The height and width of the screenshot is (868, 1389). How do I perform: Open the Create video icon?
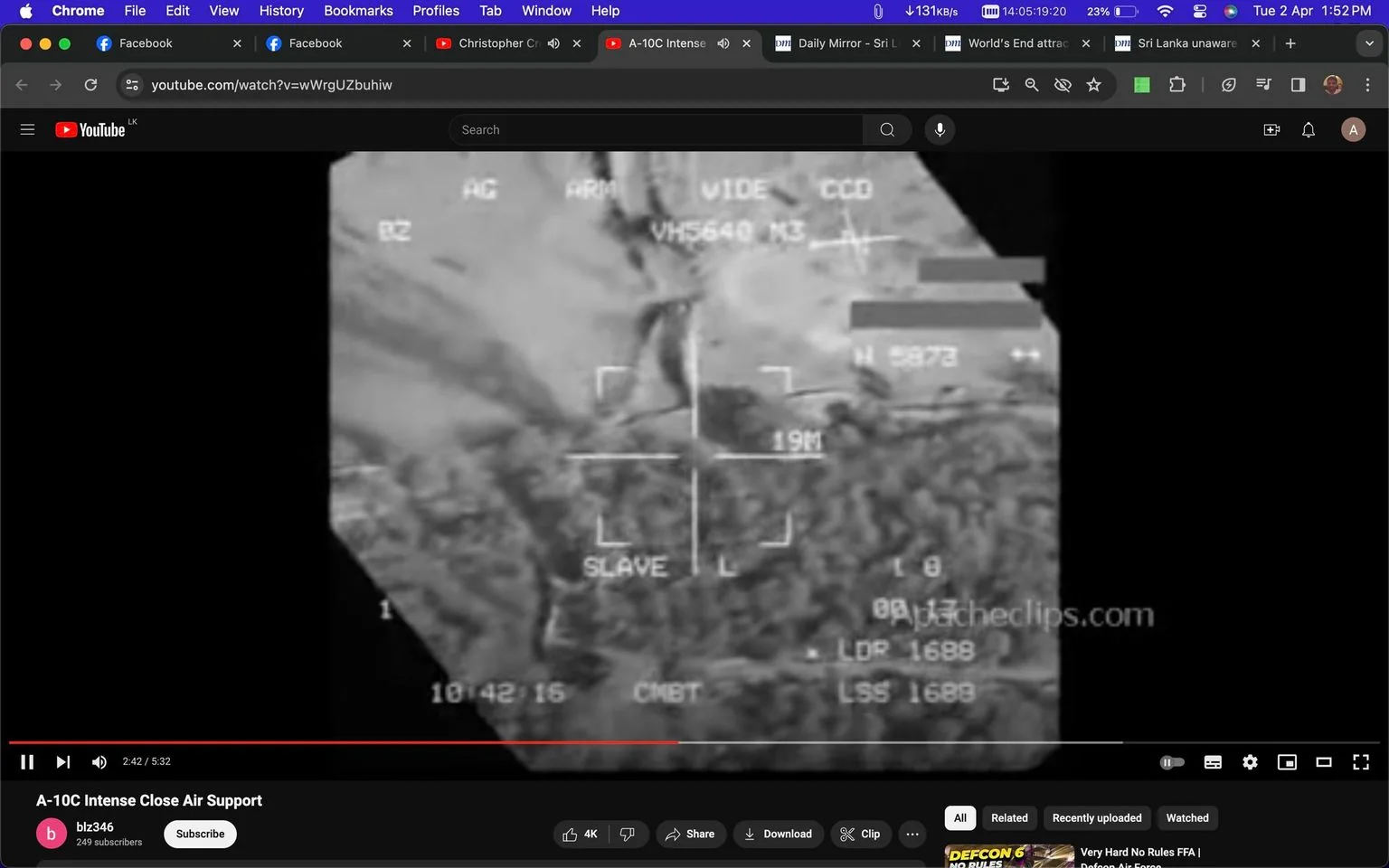1271,129
